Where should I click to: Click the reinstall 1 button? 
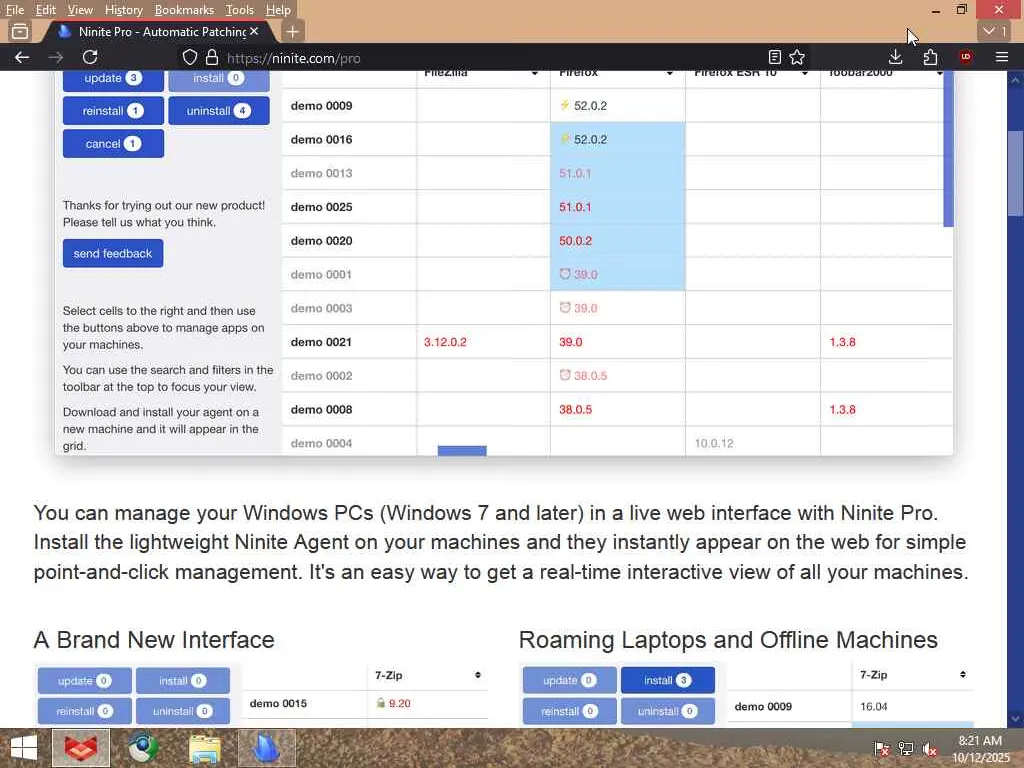[113, 110]
